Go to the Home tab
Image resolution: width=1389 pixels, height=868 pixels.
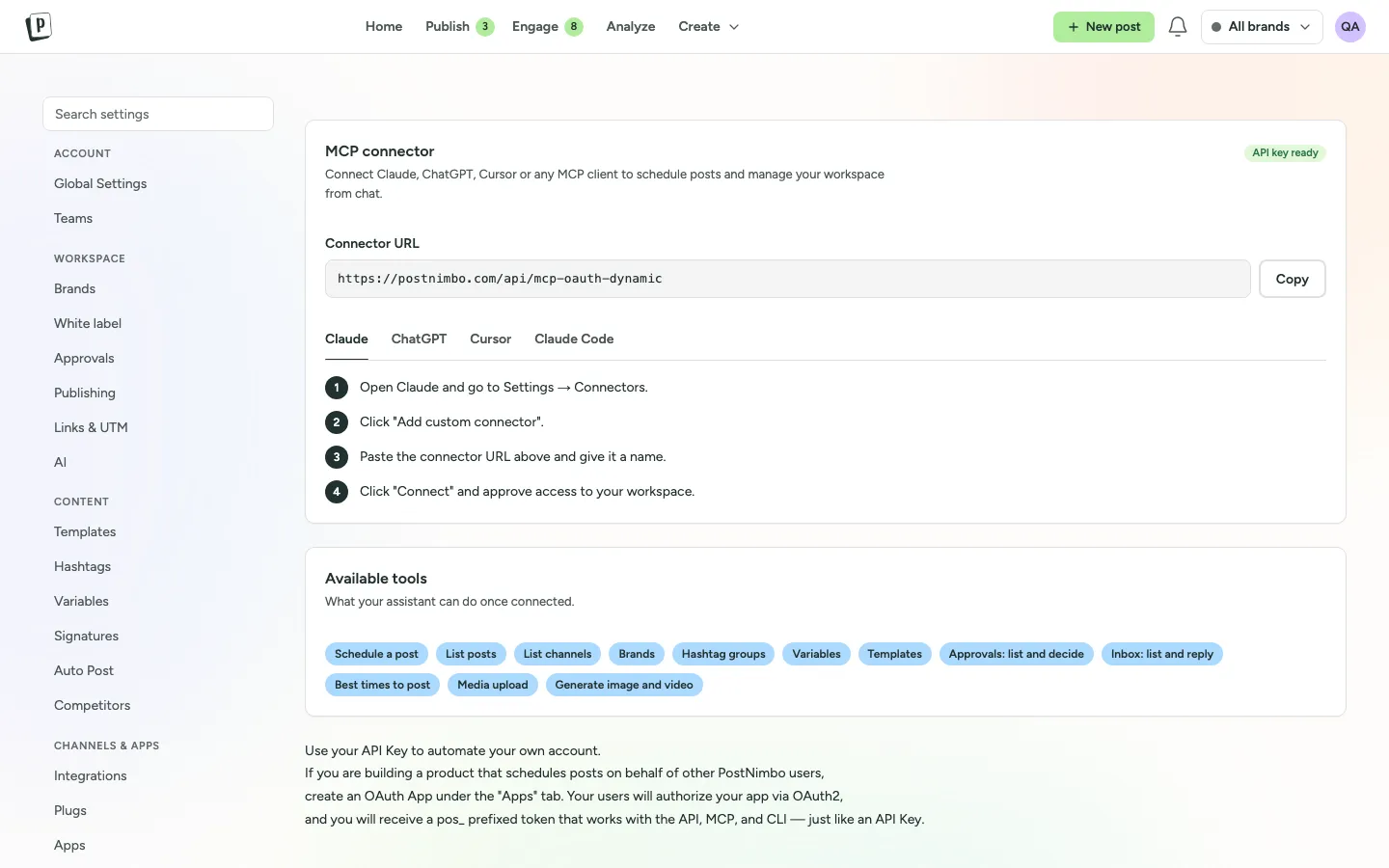[384, 27]
